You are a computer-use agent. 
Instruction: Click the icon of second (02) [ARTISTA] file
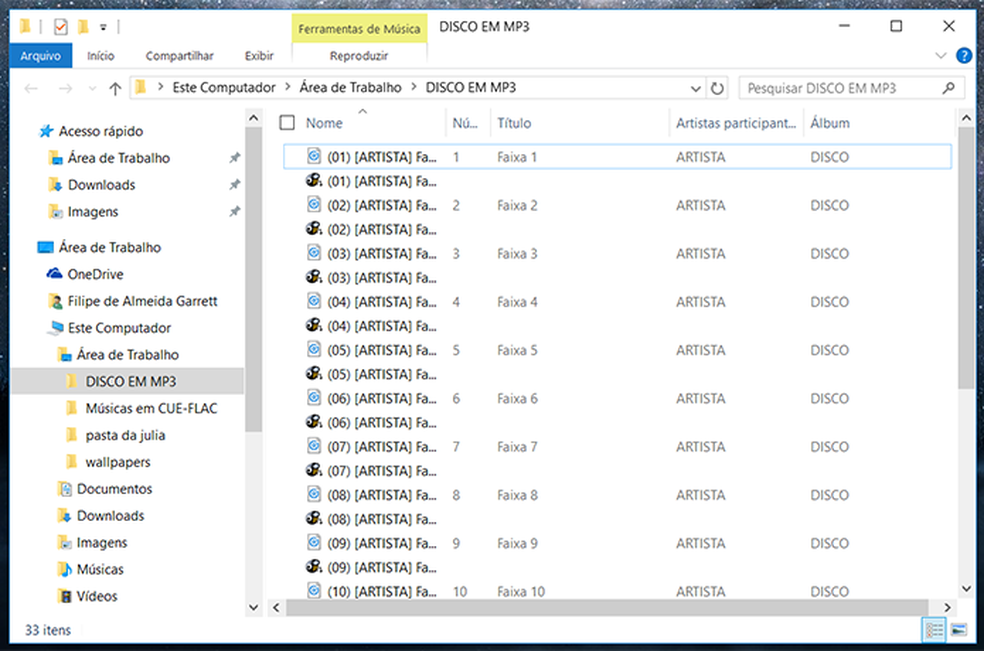pyautogui.click(x=314, y=229)
